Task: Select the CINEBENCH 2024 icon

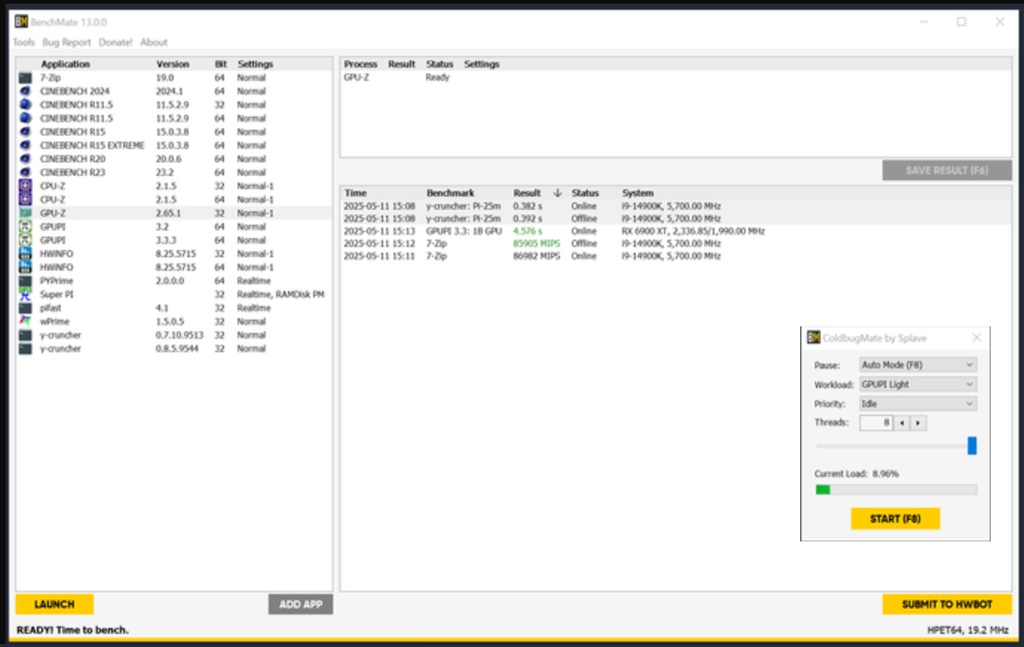Action: [25, 91]
